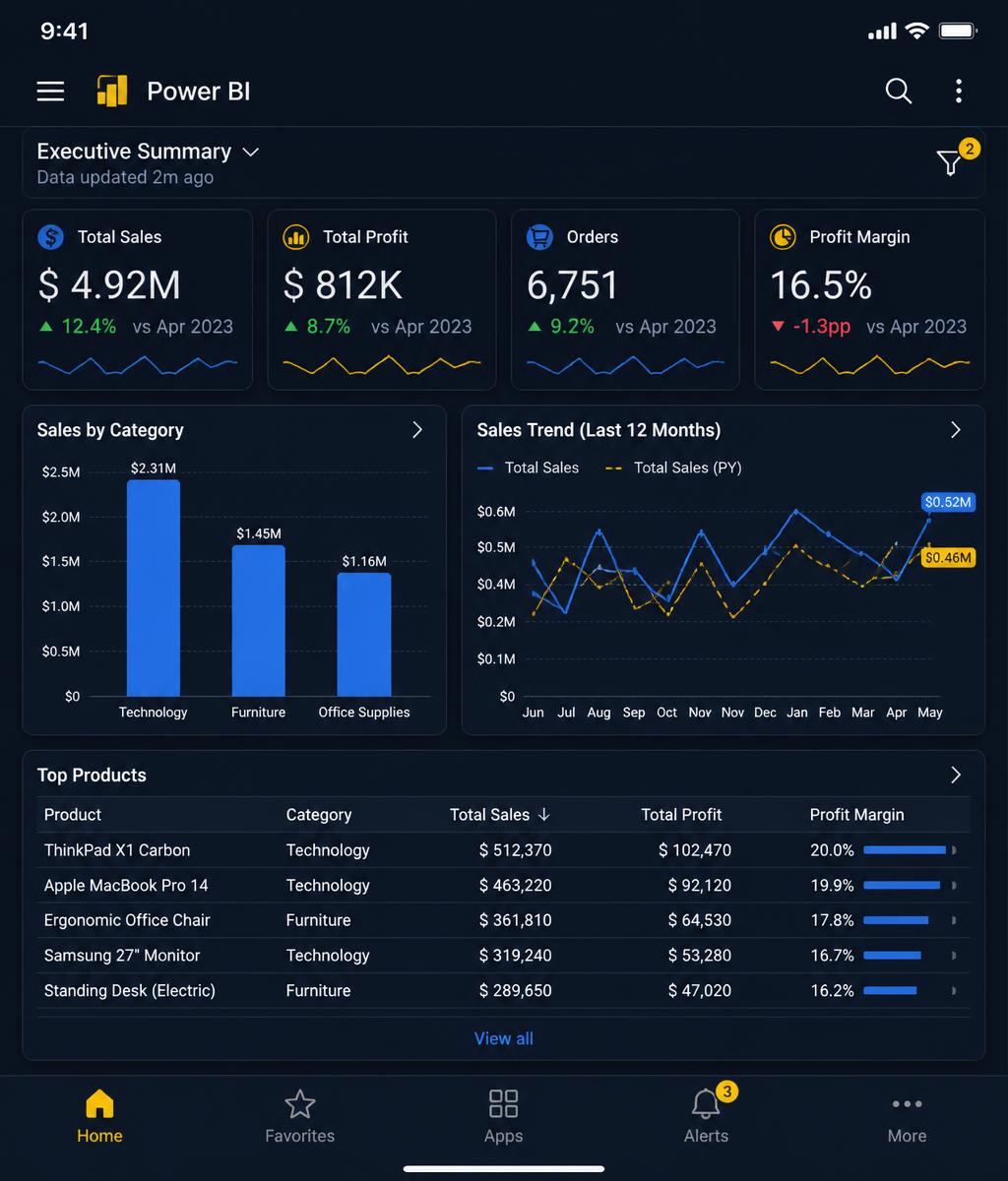Image resolution: width=1008 pixels, height=1181 pixels.
Task: Expand the Sales by Category chart chevron
Action: pyautogui.click(x=416, y=430)
